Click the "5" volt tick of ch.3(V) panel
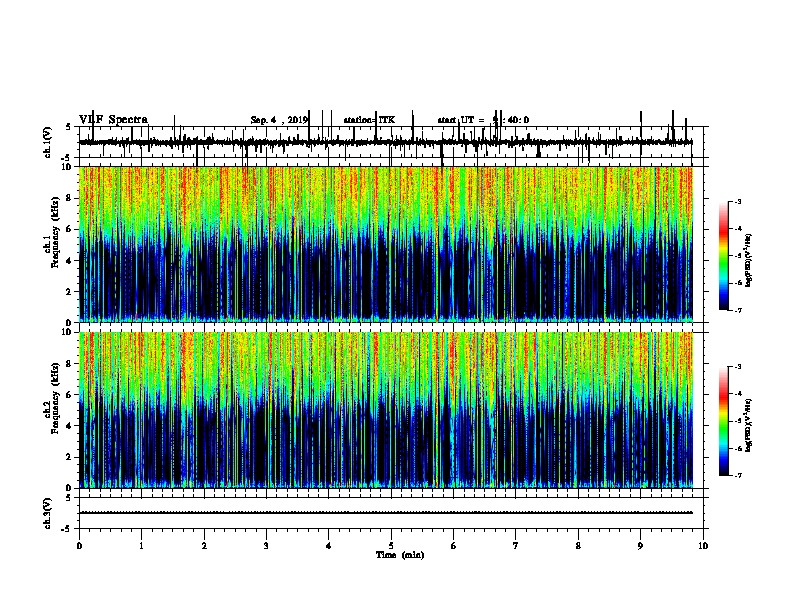 pos(68,498)
